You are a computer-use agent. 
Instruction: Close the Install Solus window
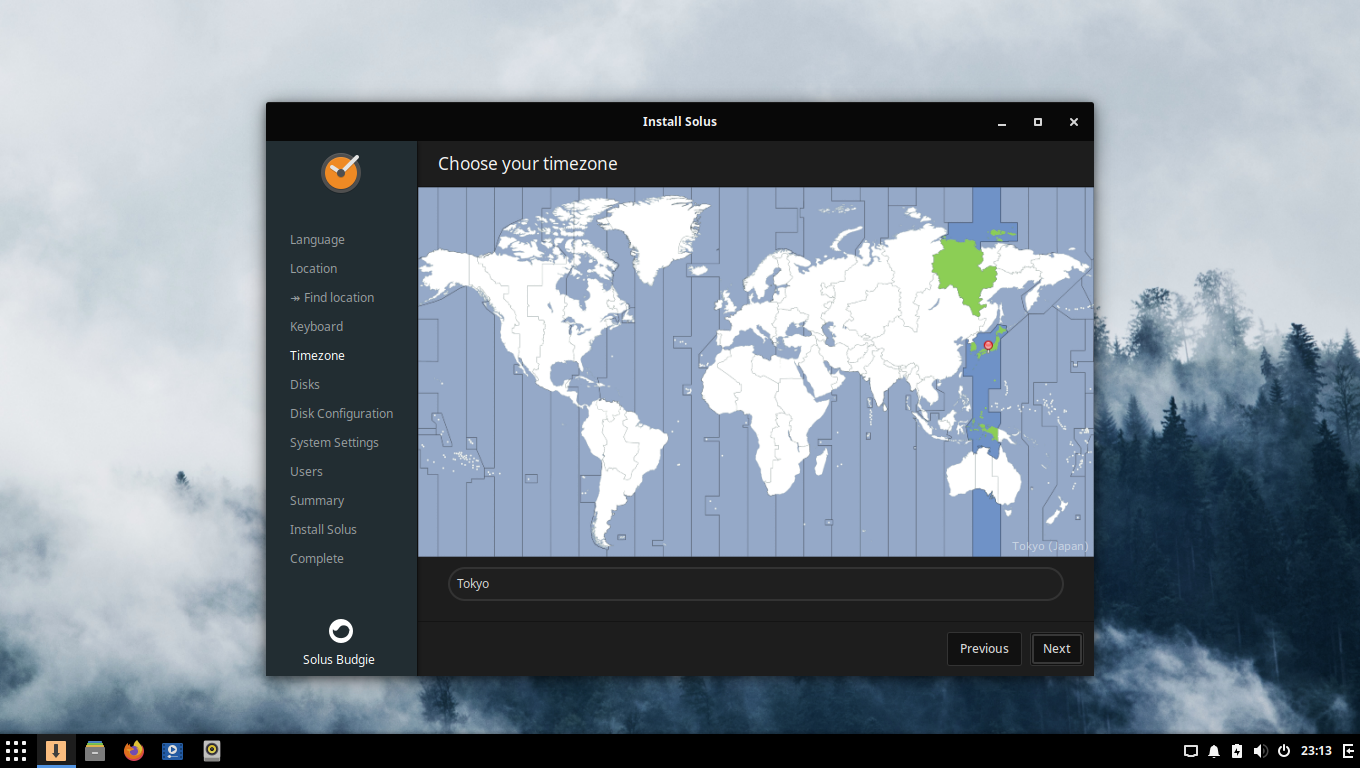click(1074, 122)
